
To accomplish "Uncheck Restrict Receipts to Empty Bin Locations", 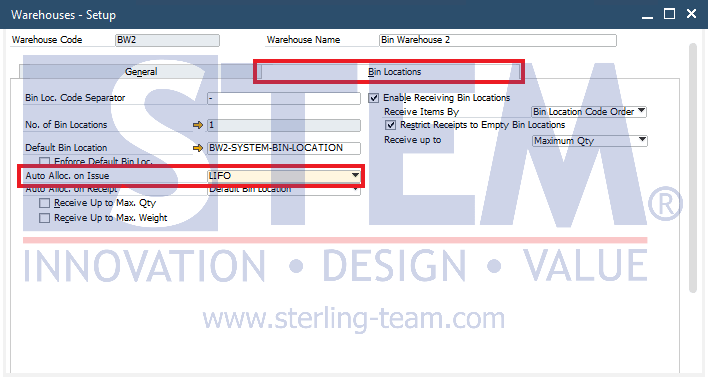I will (390, 125).
